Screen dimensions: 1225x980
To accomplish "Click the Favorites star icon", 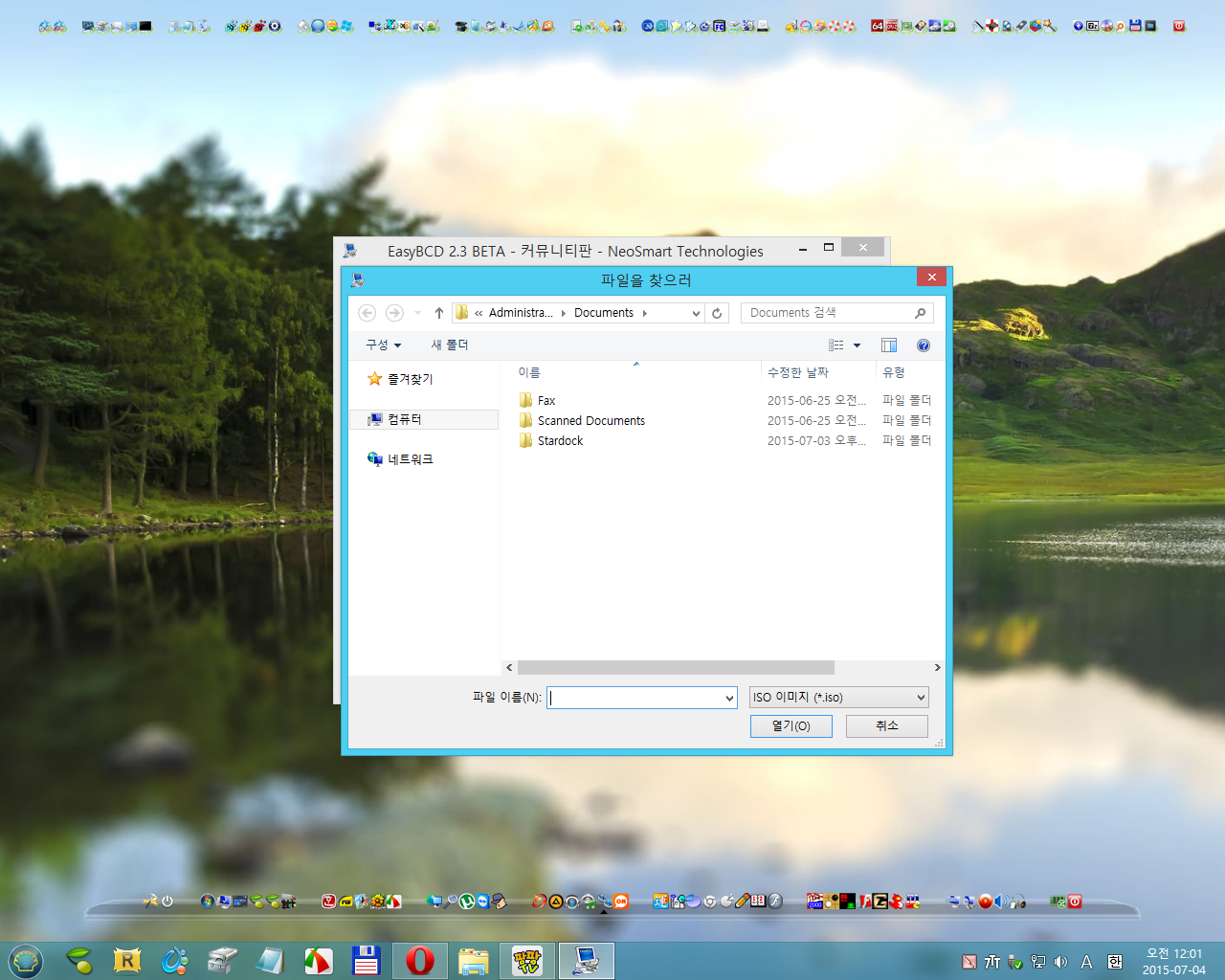I will tap(375, 379).
